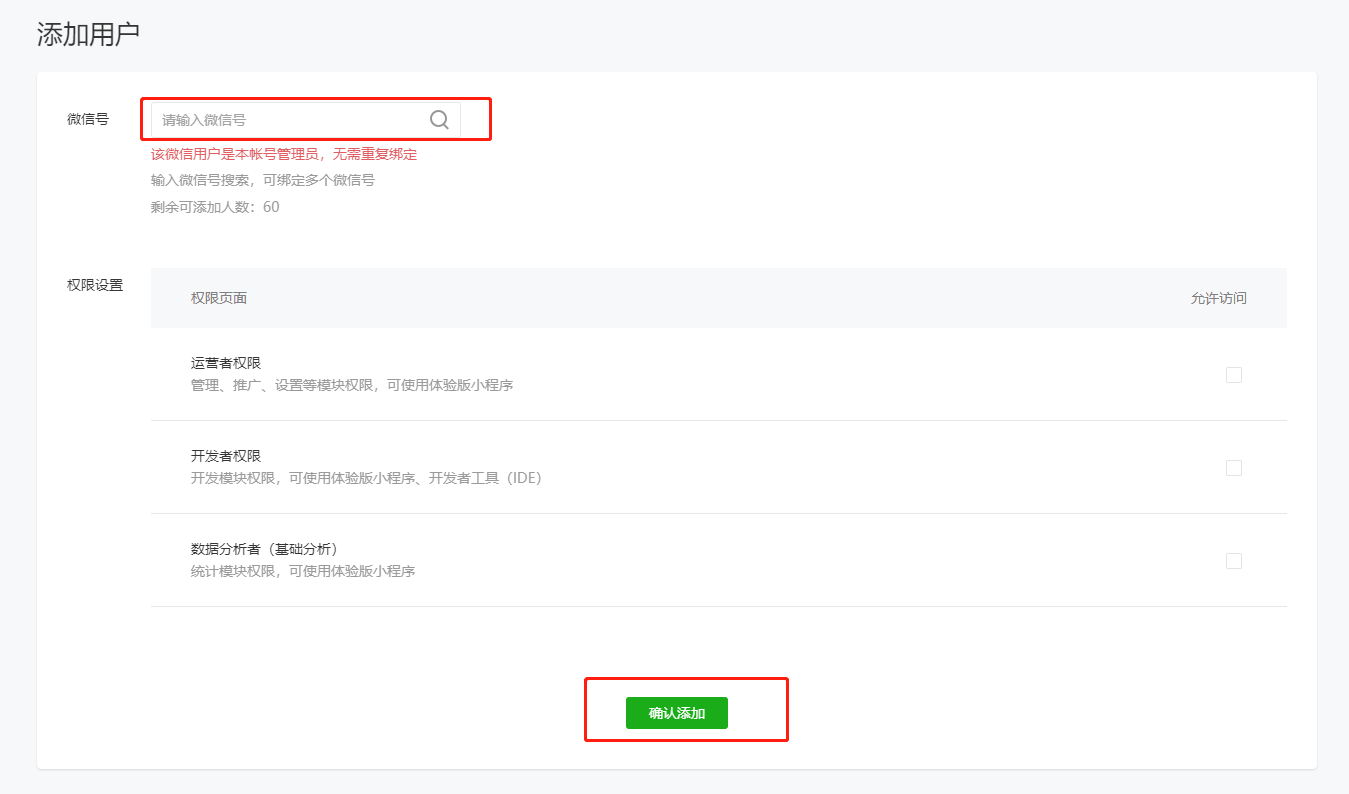
Task: Enable the 运营者权限 access checkbox
Action: pyautogui.click(x=1233, y=375)
